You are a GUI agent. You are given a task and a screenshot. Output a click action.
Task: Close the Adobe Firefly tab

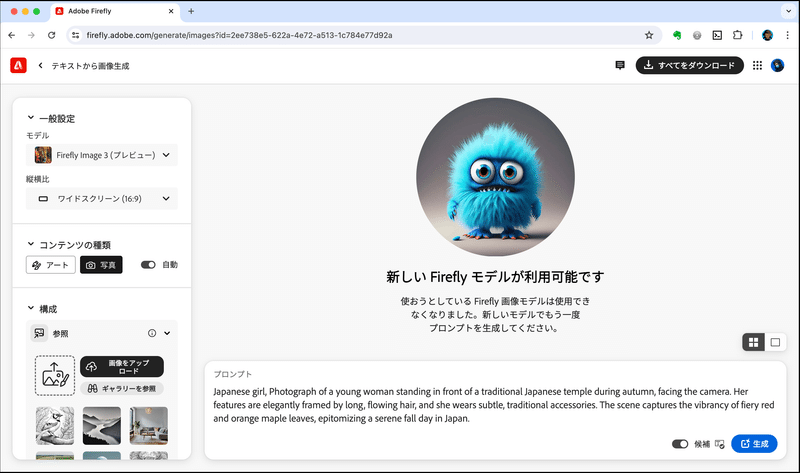pyautogui.click(x=171, y=11)
